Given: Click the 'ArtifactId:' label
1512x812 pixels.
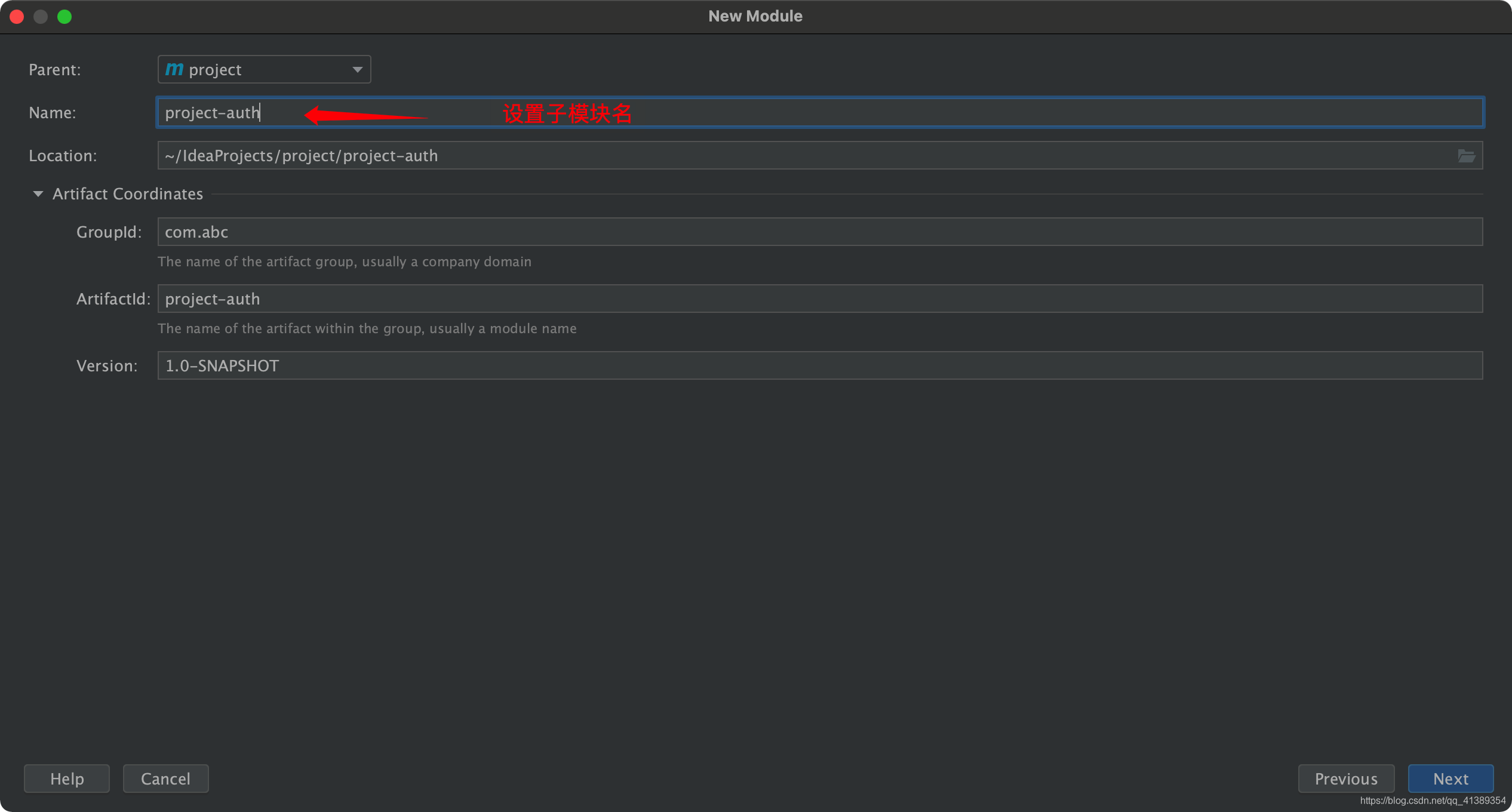Looking at the screenshot, I should click(x=113, y=299).
